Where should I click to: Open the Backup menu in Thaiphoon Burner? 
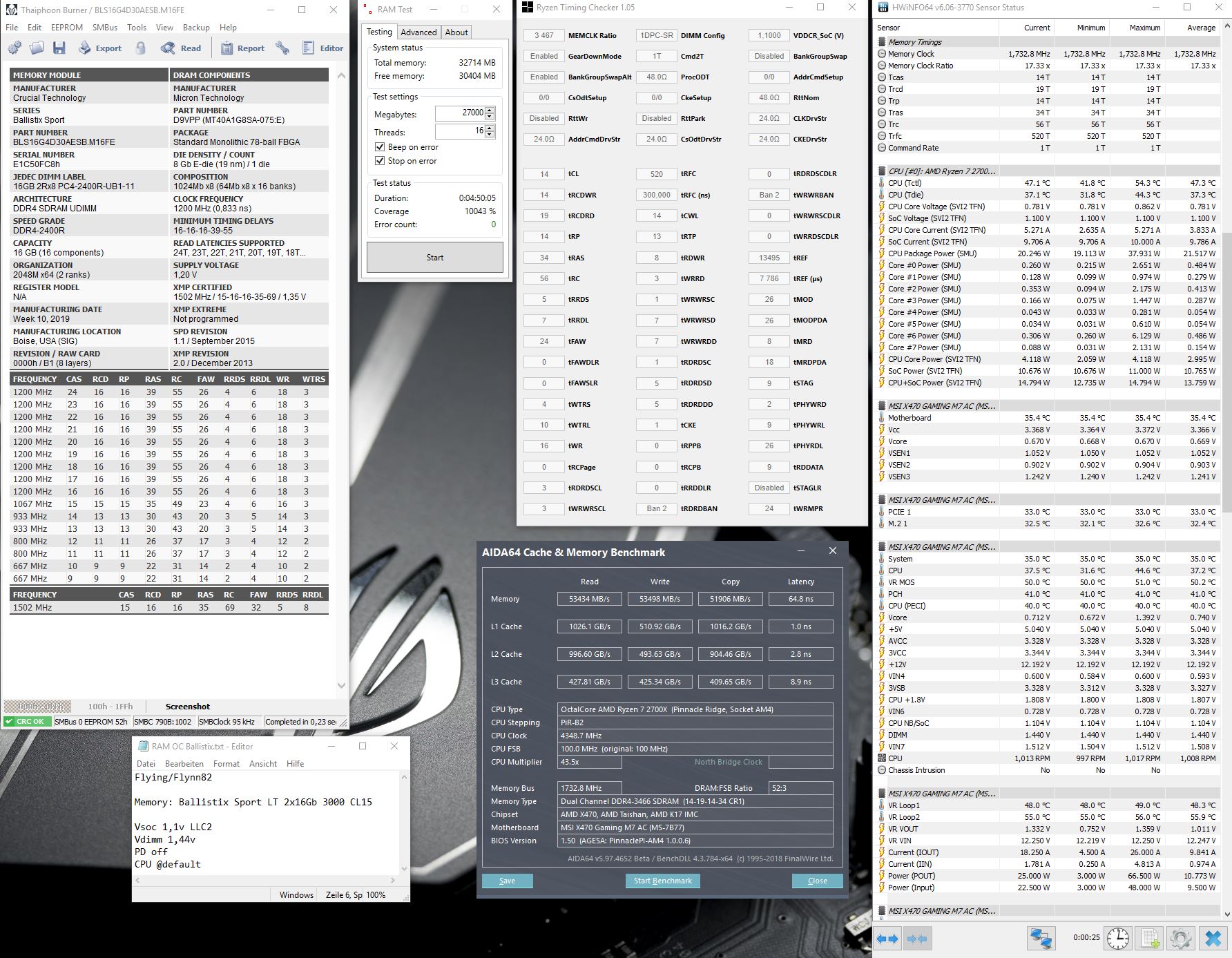(x=196, y=28)
